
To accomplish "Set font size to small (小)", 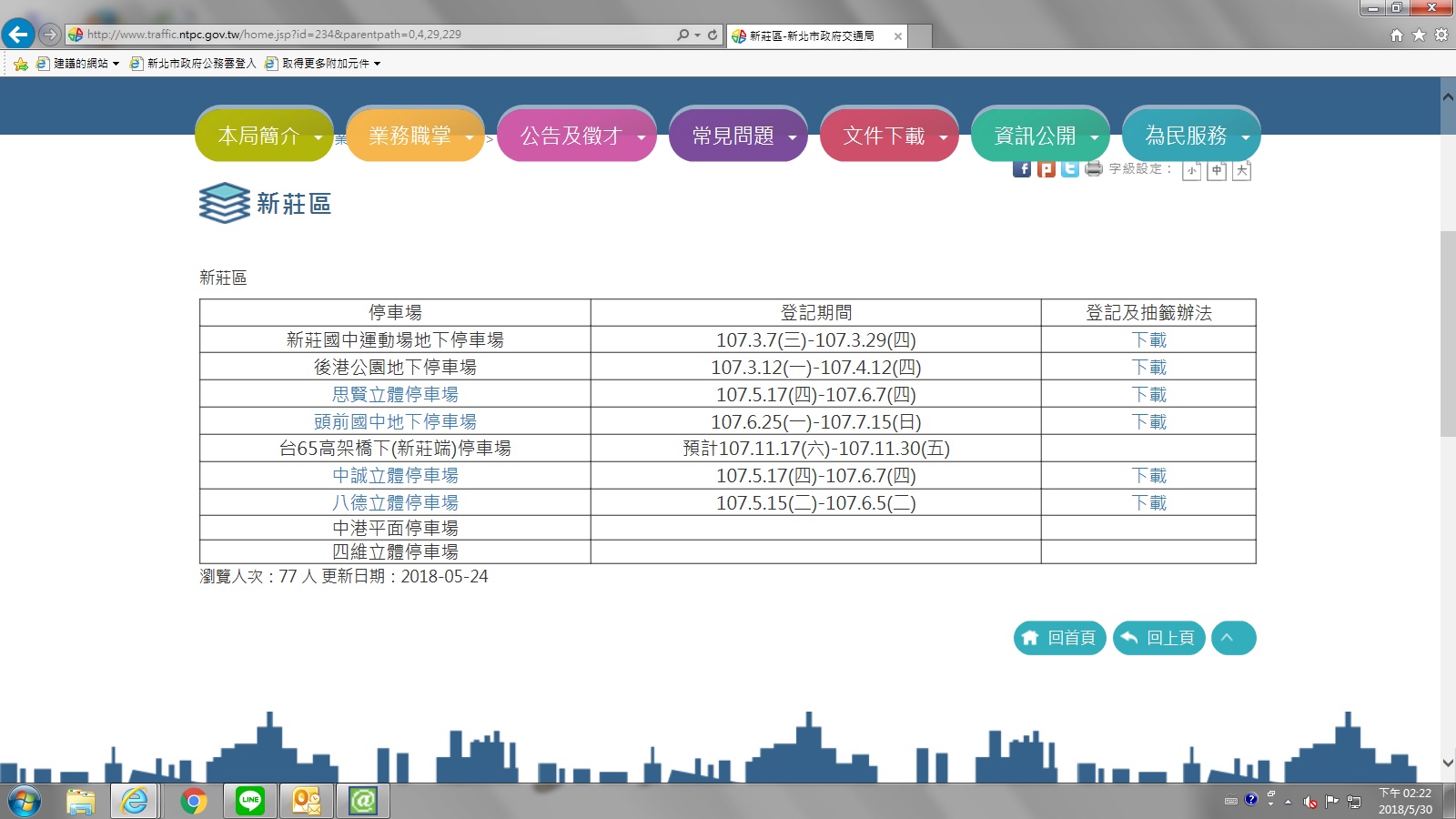I will tap(1191, 170).
